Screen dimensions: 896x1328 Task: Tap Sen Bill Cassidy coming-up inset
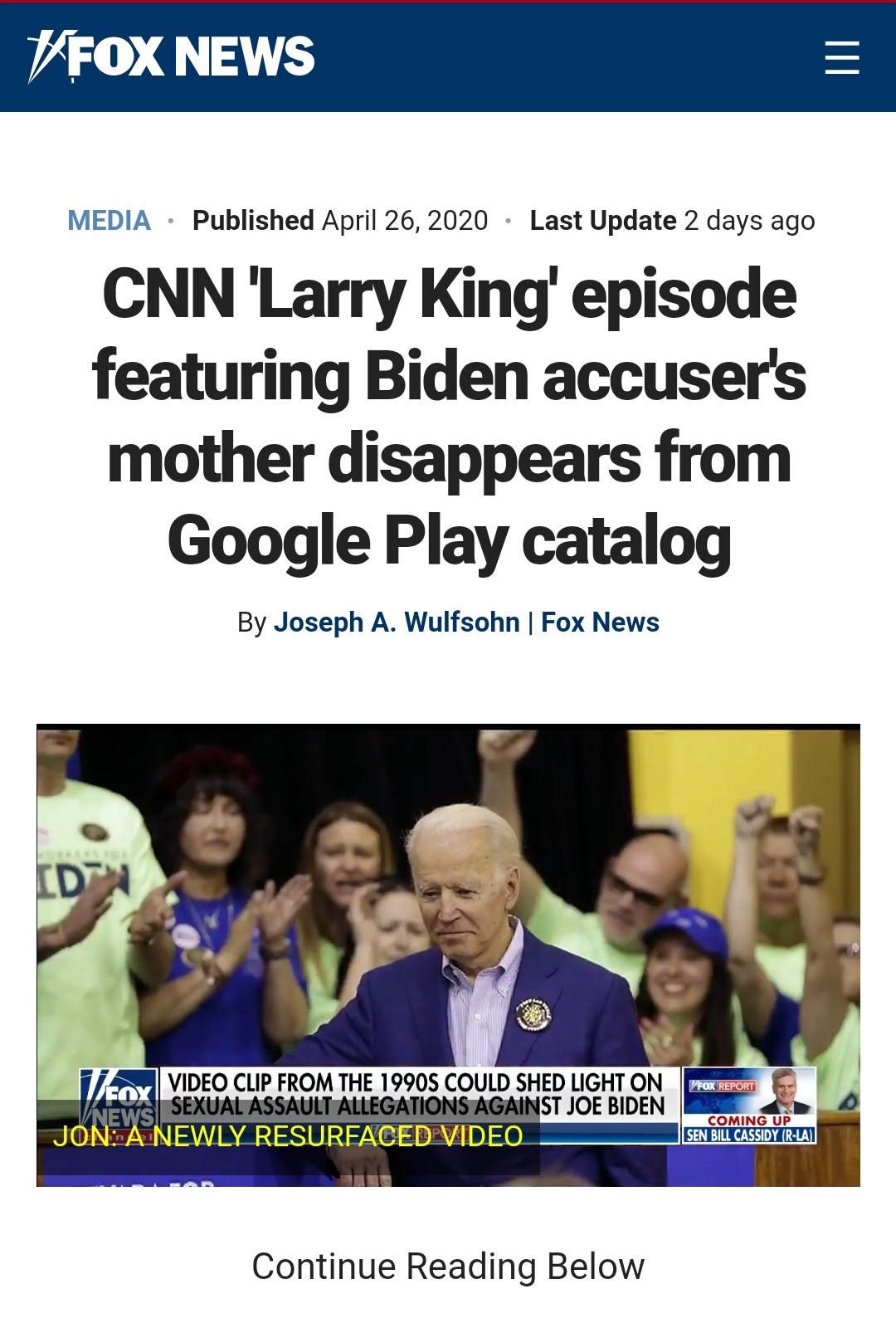749,1106
